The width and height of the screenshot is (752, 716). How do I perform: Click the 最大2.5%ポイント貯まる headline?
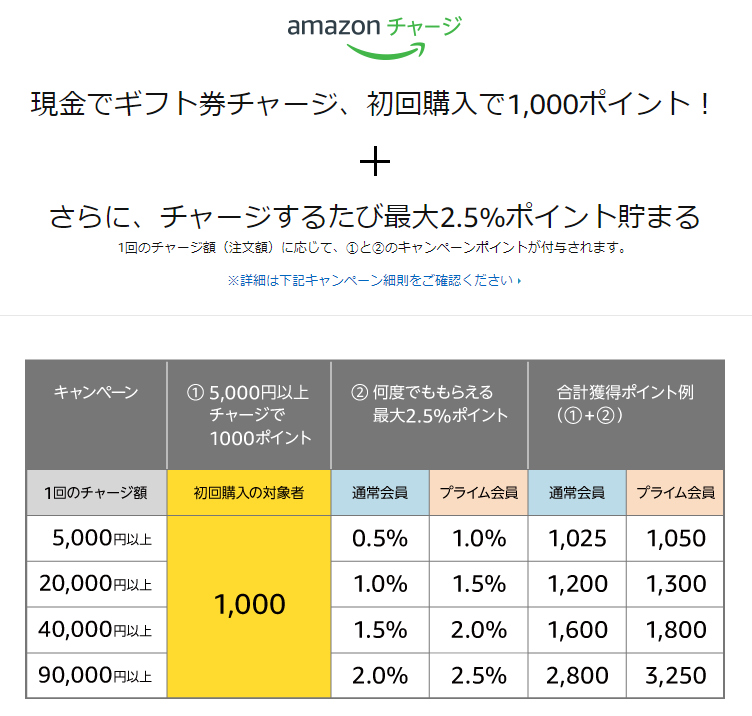tap(375, 217)
